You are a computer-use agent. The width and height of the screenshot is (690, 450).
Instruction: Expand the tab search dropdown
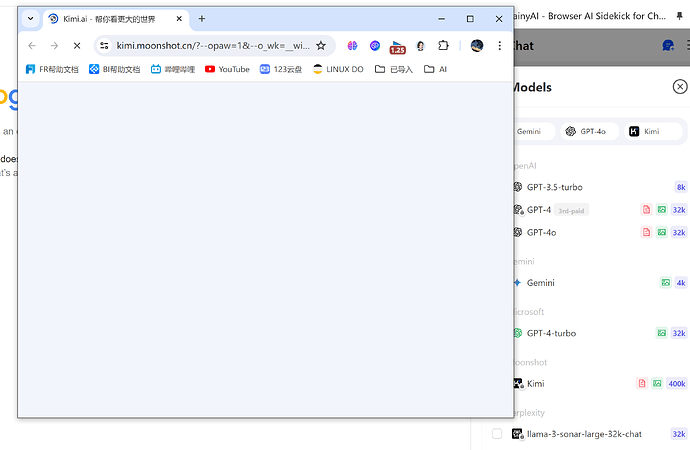30,18
